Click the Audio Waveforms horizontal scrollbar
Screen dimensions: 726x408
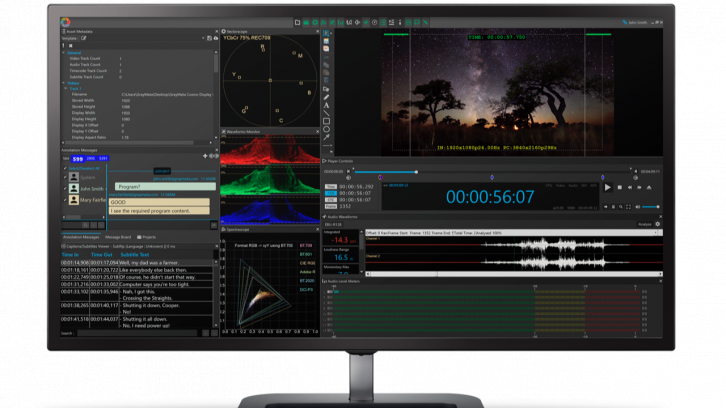pos(514,274)
